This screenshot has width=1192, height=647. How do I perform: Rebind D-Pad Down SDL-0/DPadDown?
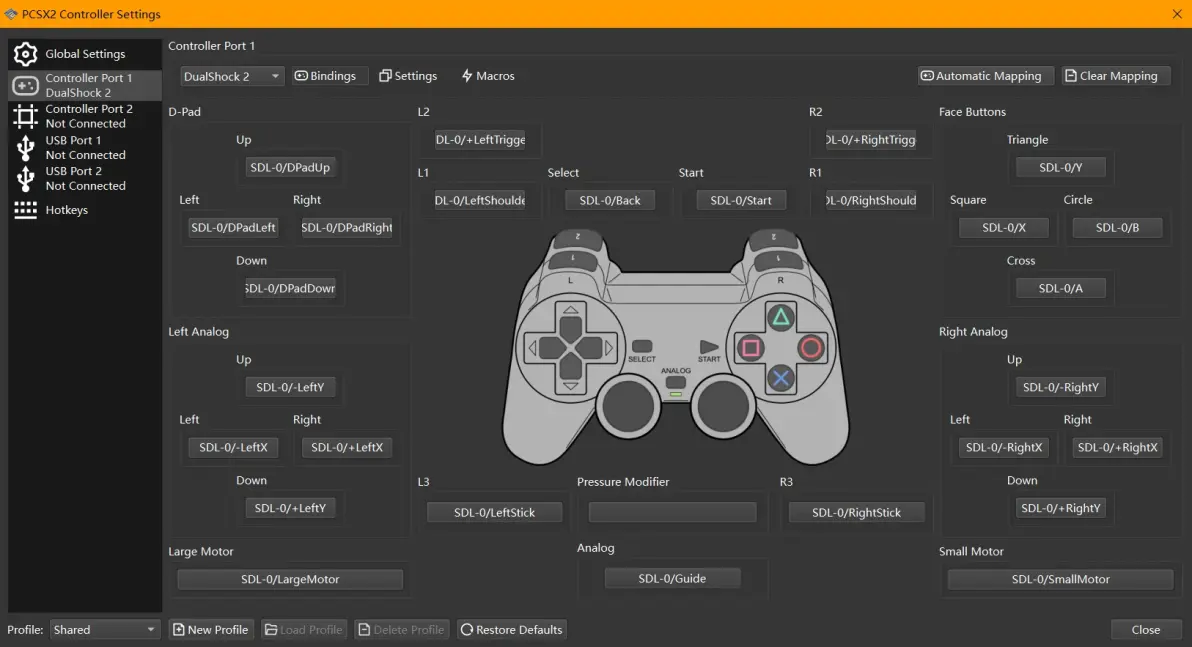[290, 288]
